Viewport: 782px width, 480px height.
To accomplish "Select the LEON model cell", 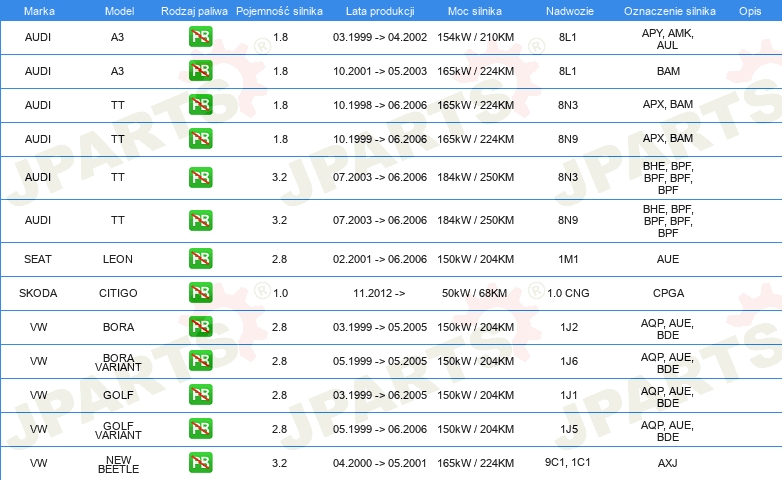I will click(x=118, y=259).
